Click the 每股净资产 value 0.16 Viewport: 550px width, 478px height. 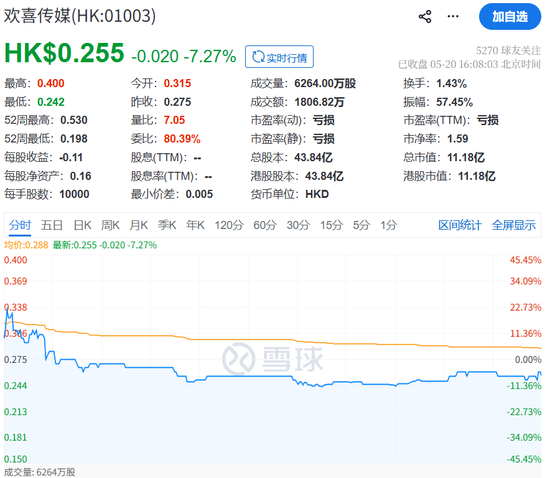click(x=81, y=176)
